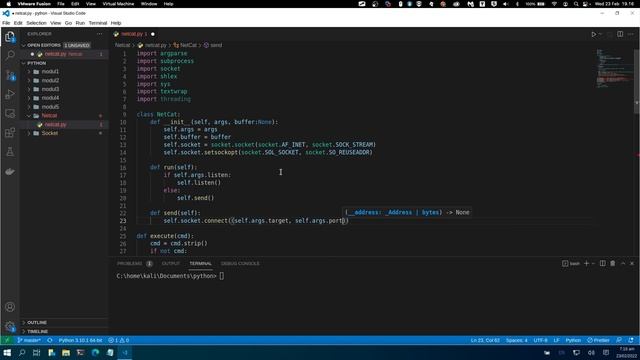Open the Search view in activity bar
Screen dimensions: 640x360
pyautogui.click(x=10, y=55)
